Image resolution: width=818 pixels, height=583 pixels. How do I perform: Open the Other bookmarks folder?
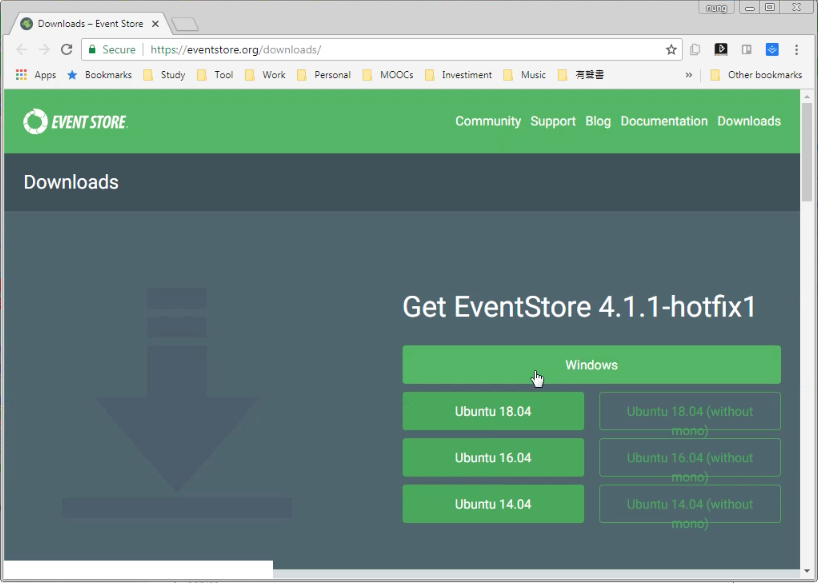tap(756, 75)
